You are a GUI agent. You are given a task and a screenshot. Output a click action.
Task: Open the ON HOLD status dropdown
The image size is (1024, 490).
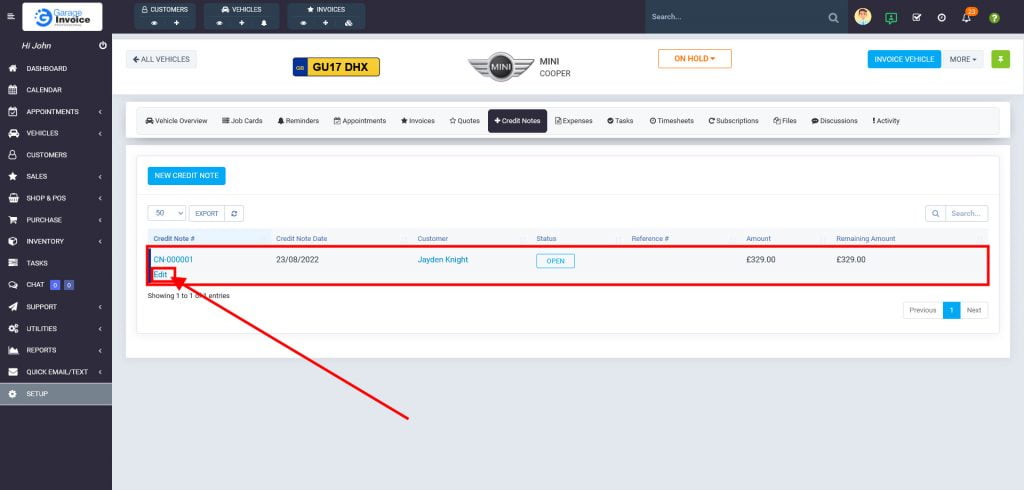pos(694,59)
